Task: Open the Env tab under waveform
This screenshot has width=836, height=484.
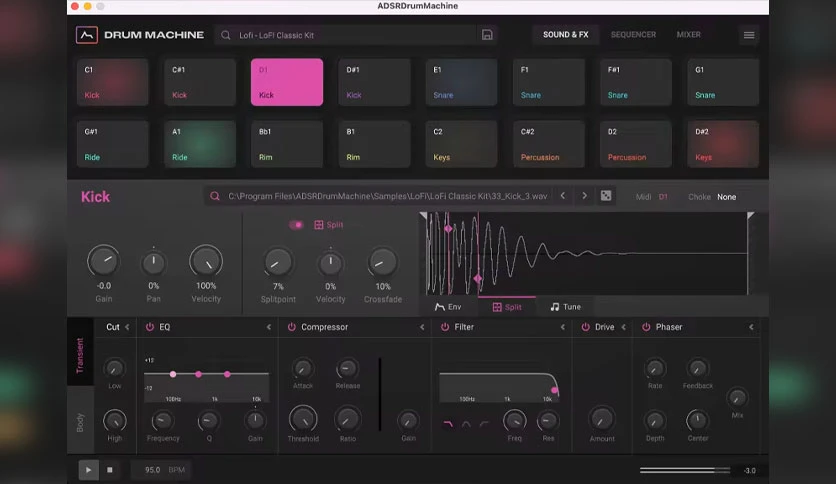Action: pyautogui.click(x=448, y=306)
